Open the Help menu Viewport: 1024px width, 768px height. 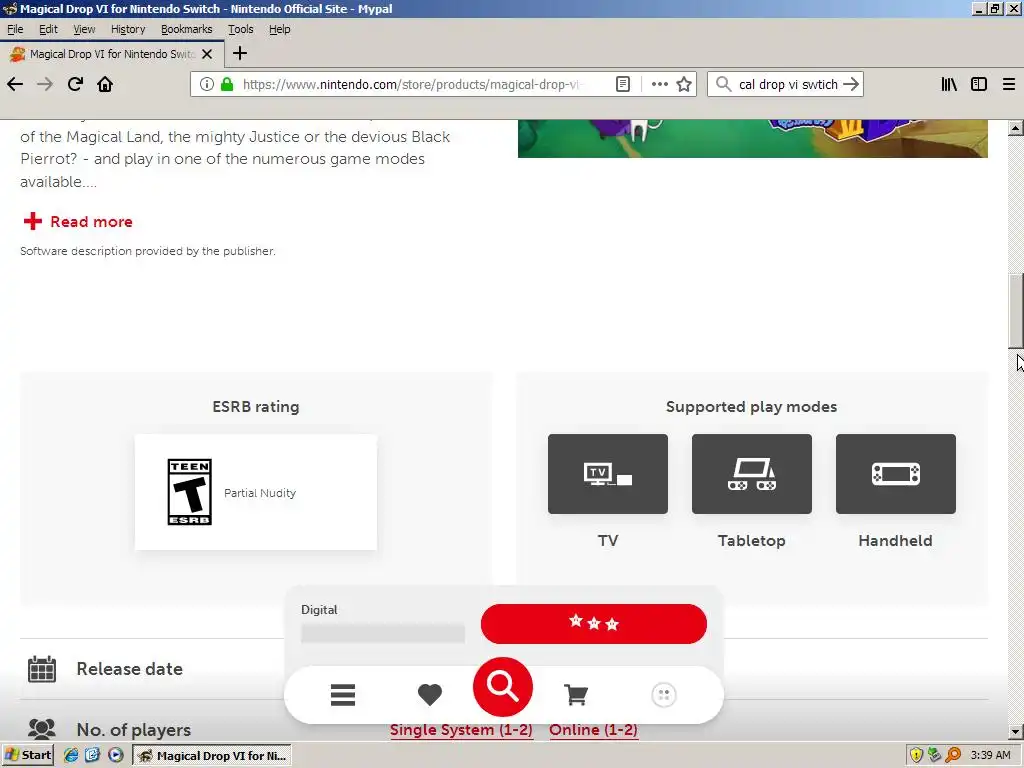click(280, 29)
